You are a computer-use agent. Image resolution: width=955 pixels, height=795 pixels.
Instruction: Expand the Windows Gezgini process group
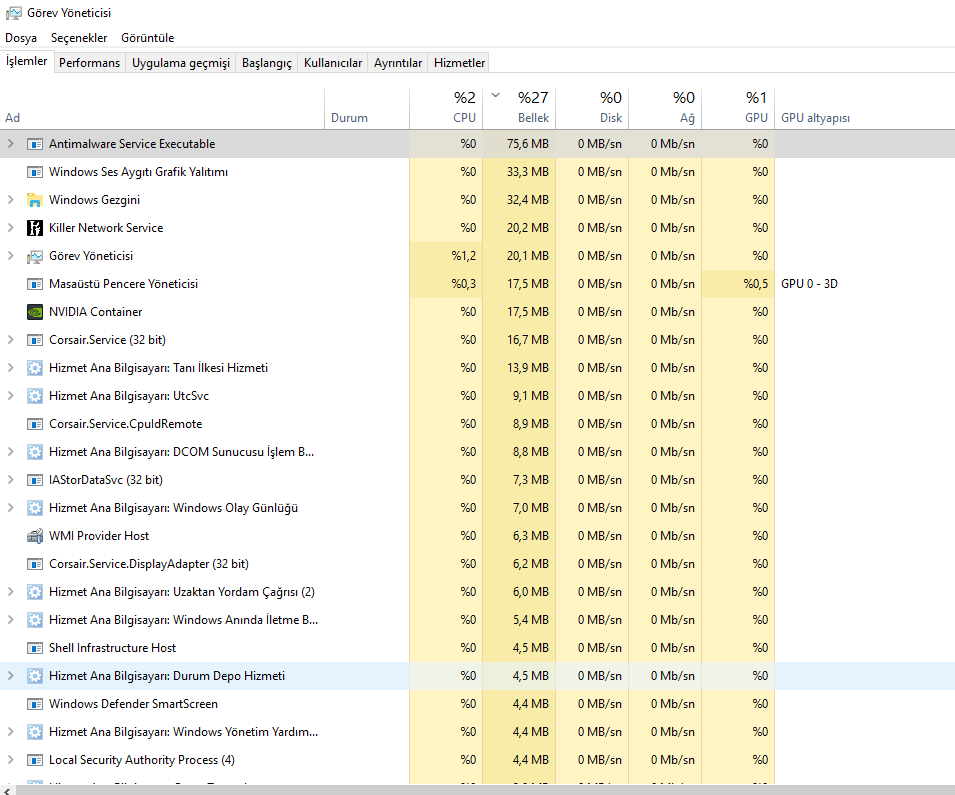[10, 200]
